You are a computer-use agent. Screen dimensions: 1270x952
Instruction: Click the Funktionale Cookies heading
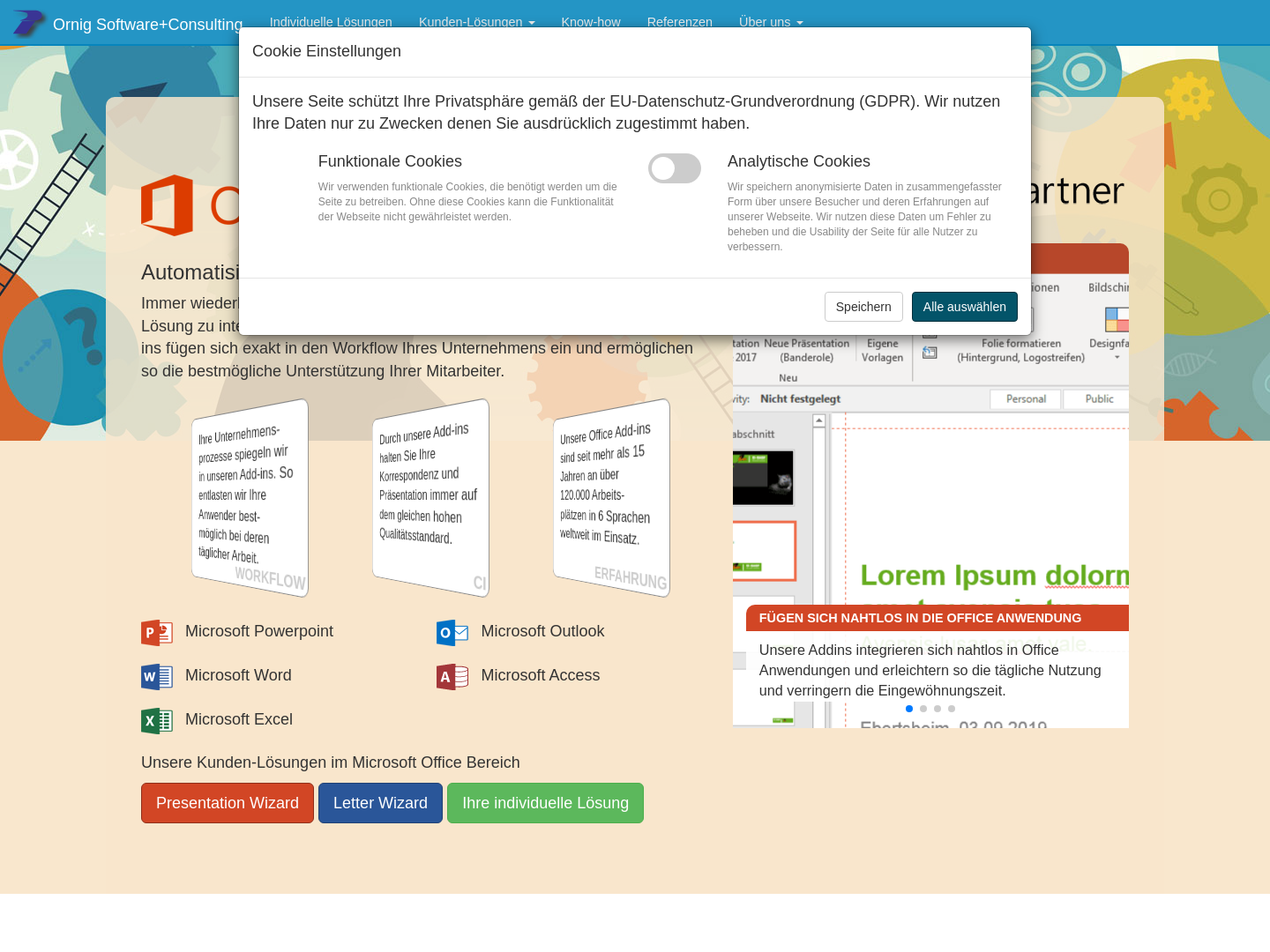(390, 161)
